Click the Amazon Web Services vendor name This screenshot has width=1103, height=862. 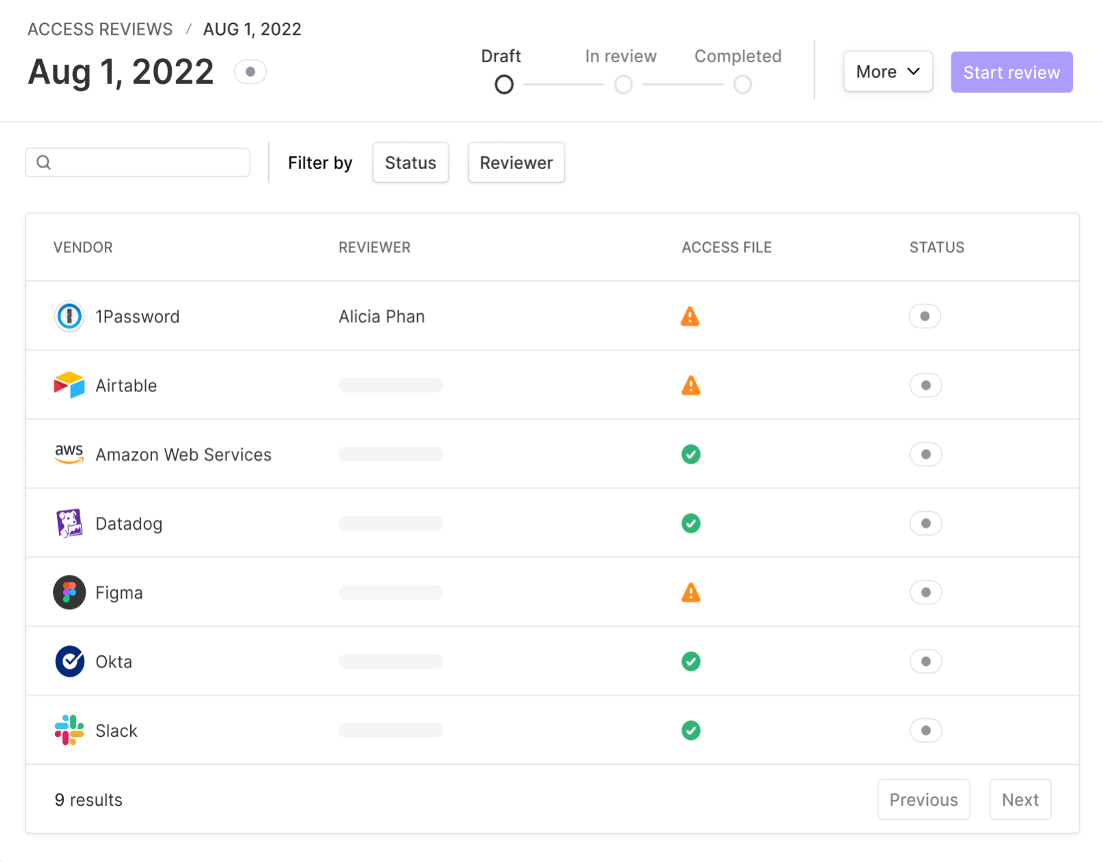184,455
